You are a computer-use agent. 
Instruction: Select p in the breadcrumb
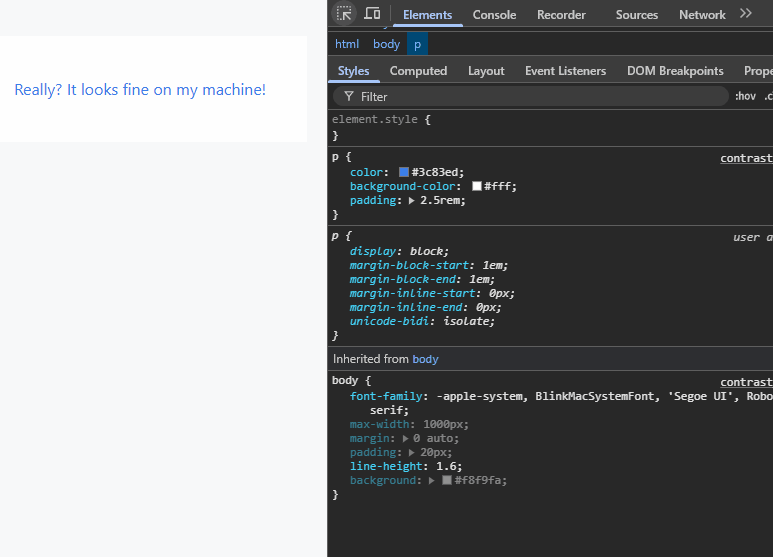coord(418,44)
